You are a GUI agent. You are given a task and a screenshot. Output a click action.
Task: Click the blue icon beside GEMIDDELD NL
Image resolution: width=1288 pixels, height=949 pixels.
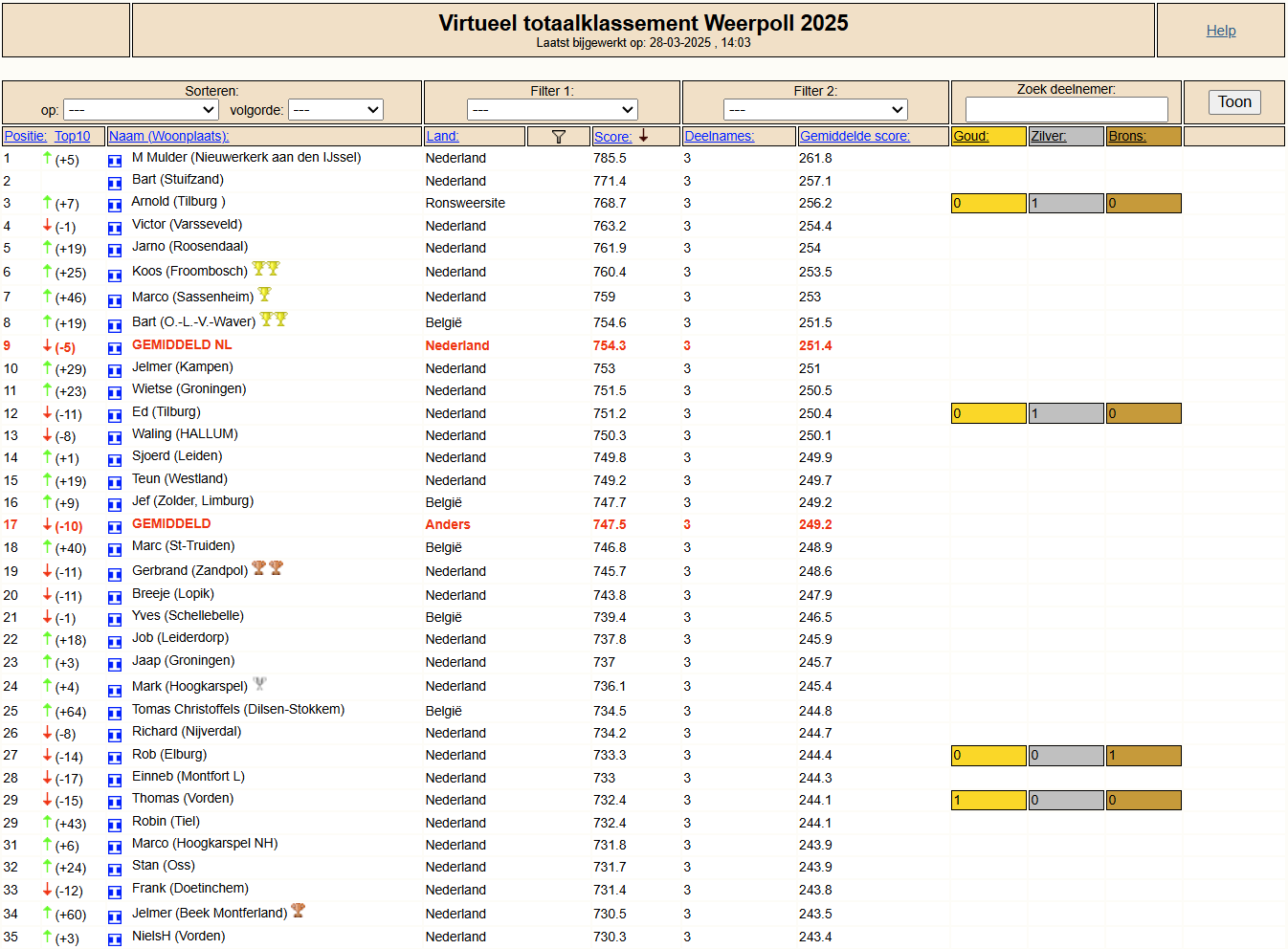click(x=115, y=348)
